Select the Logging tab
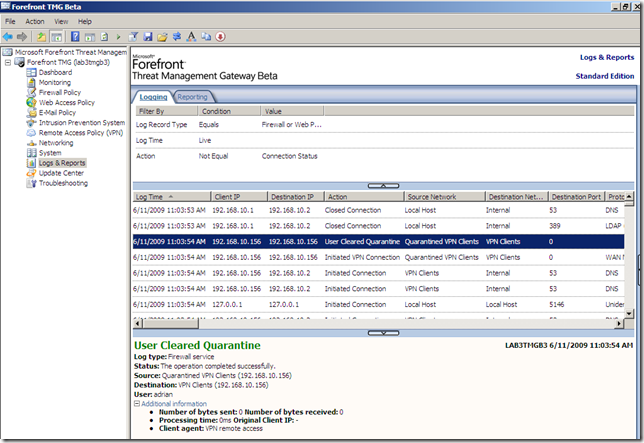The image size is (644, 443). coord(153,97)
